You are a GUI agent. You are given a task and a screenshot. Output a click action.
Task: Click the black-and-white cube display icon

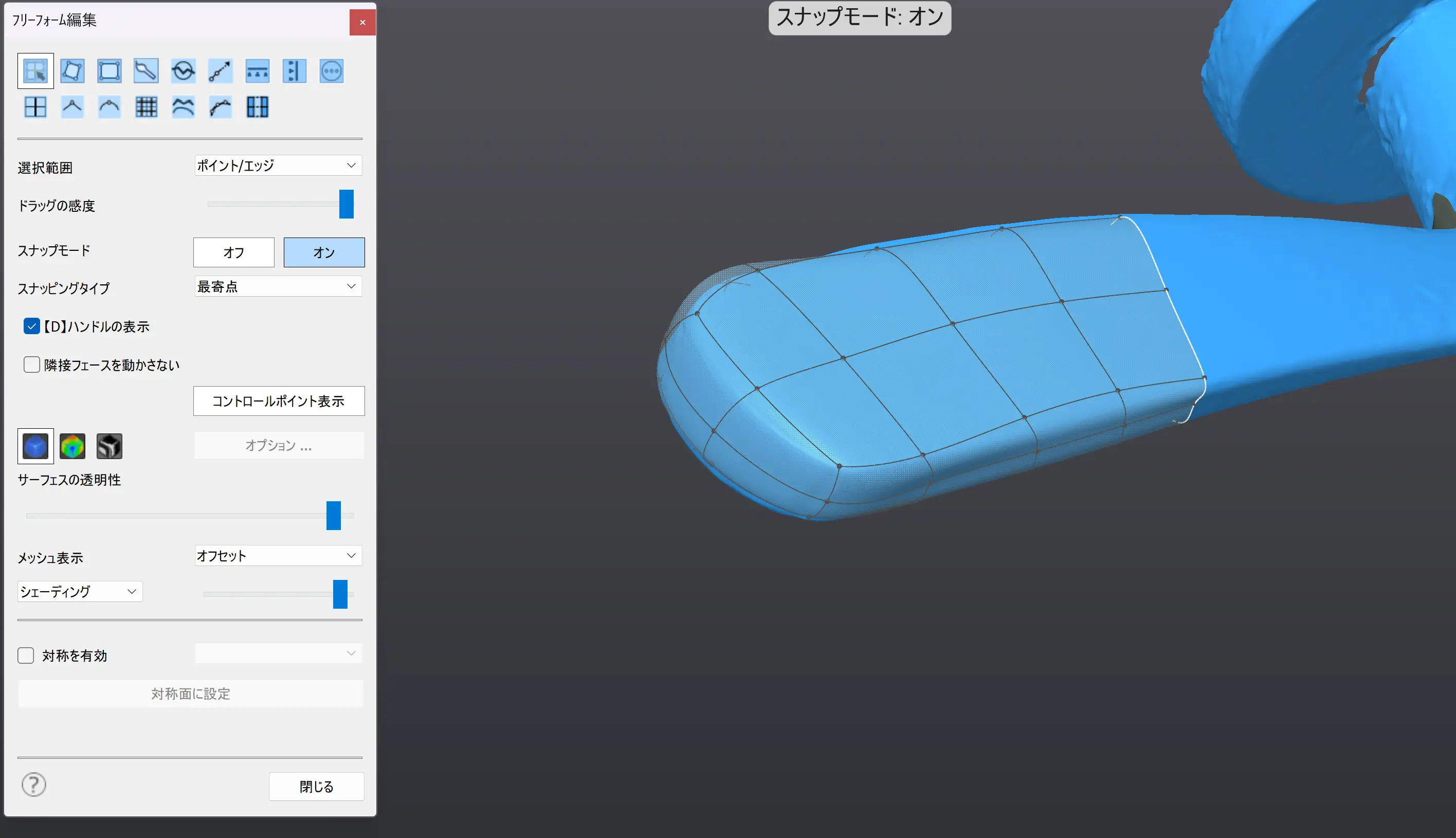(110, 446)
